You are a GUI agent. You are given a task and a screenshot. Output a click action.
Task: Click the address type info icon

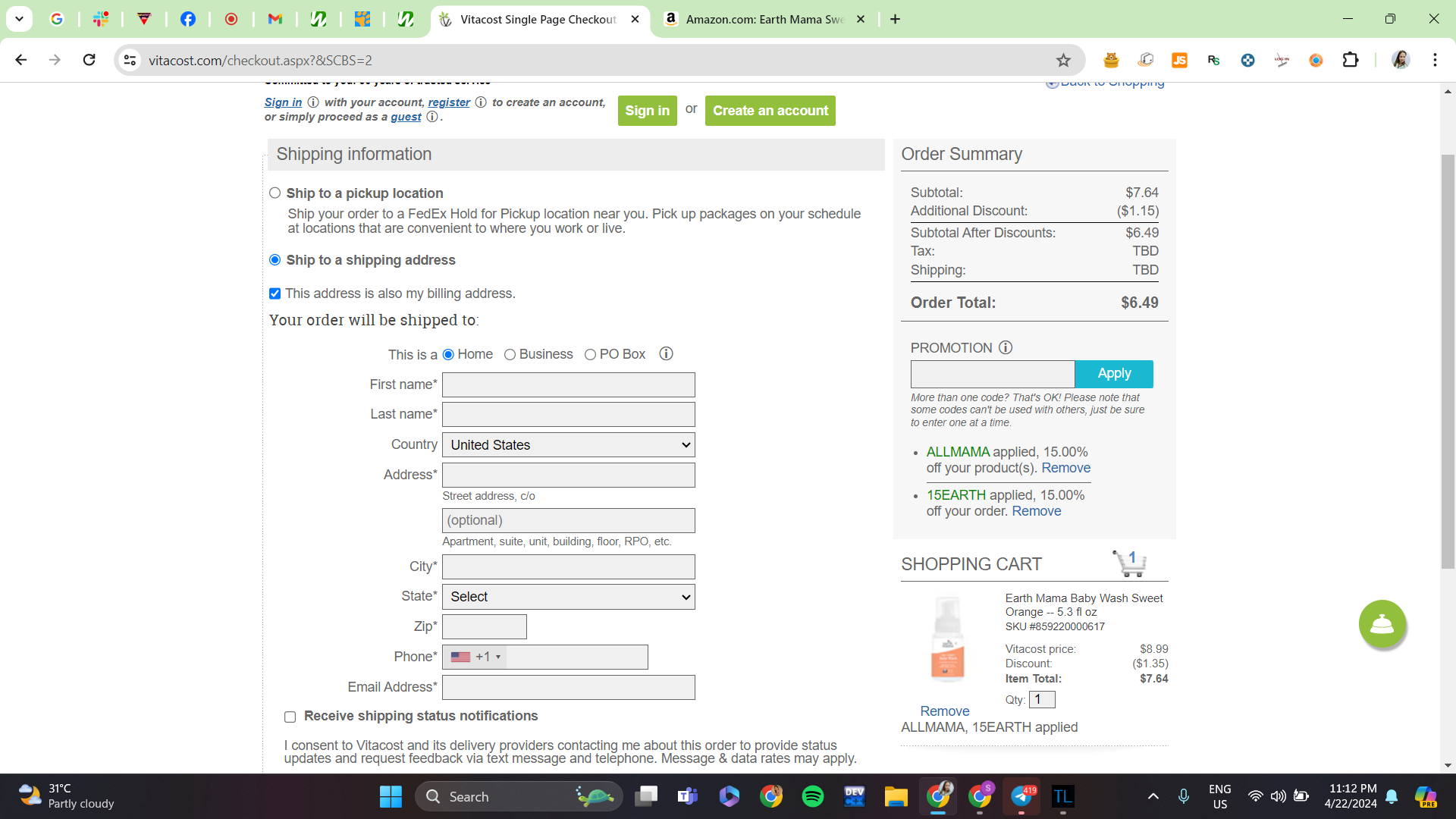point(666,354)
